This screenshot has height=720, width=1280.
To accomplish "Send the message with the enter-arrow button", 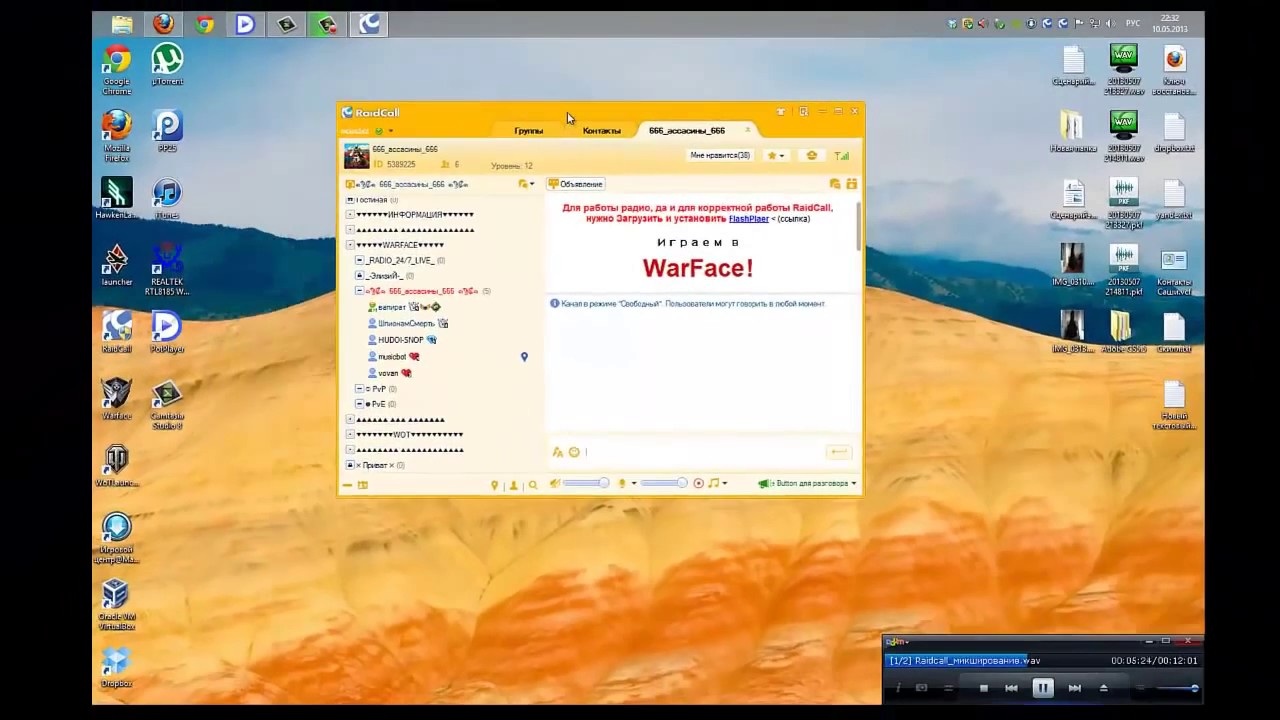I will tap(838, 452).
